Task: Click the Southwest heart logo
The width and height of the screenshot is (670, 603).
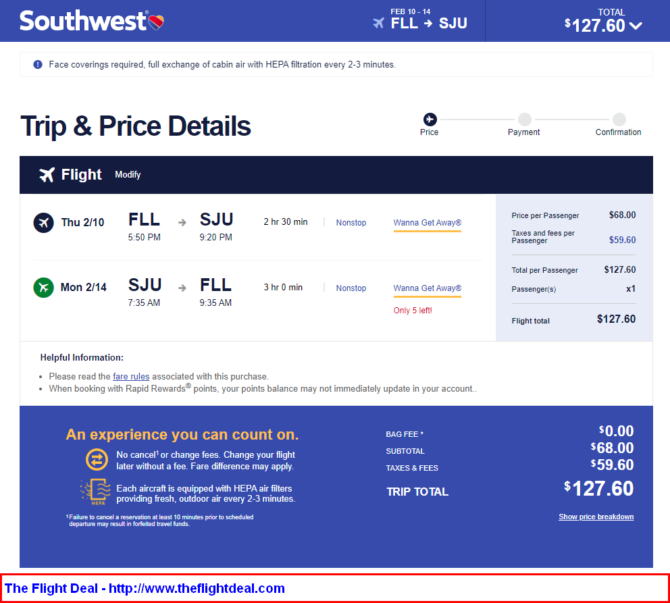Action: pos(156,21)
